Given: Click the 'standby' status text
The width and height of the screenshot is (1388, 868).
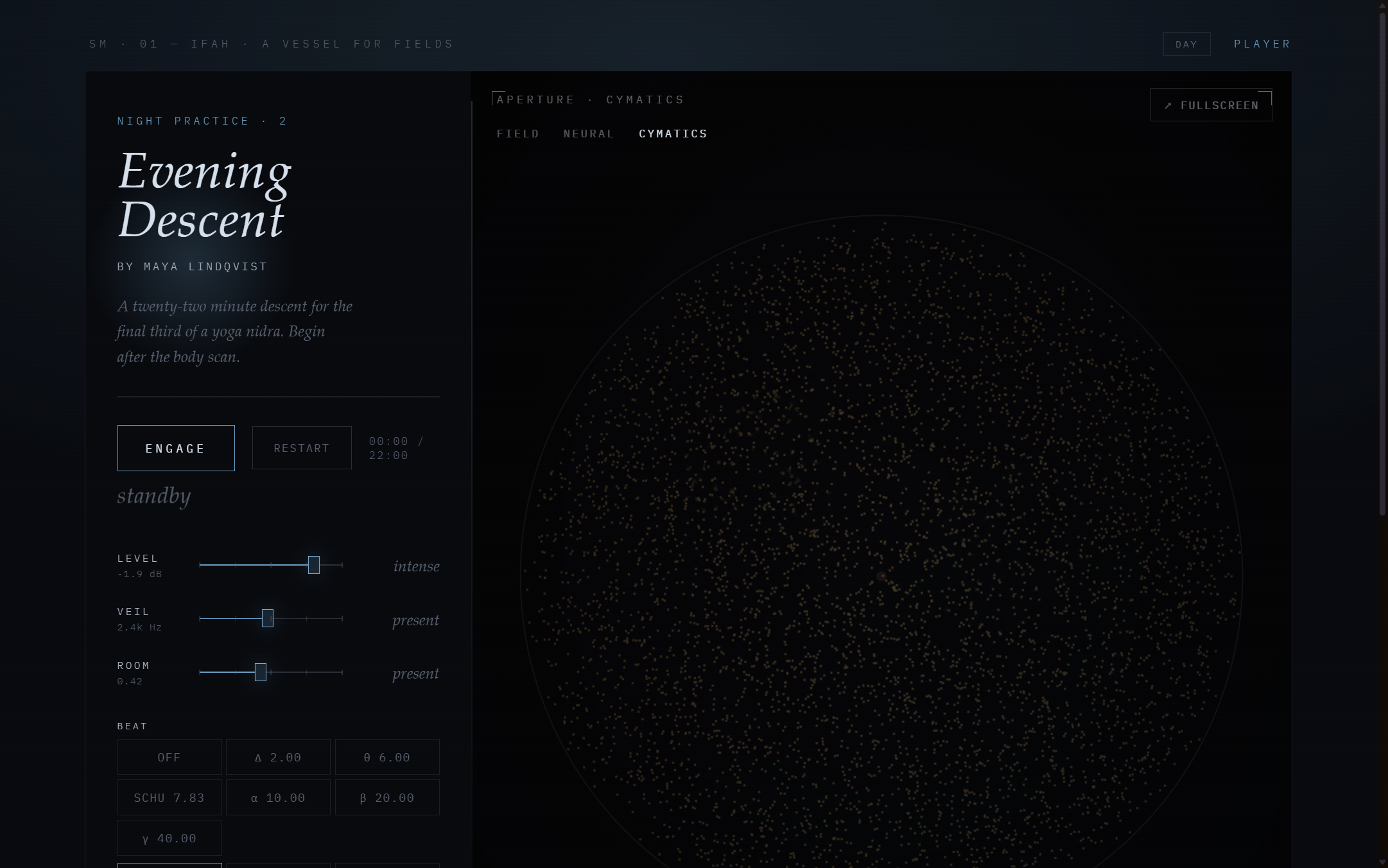Looking at the screenshot, I should point(154,496).
